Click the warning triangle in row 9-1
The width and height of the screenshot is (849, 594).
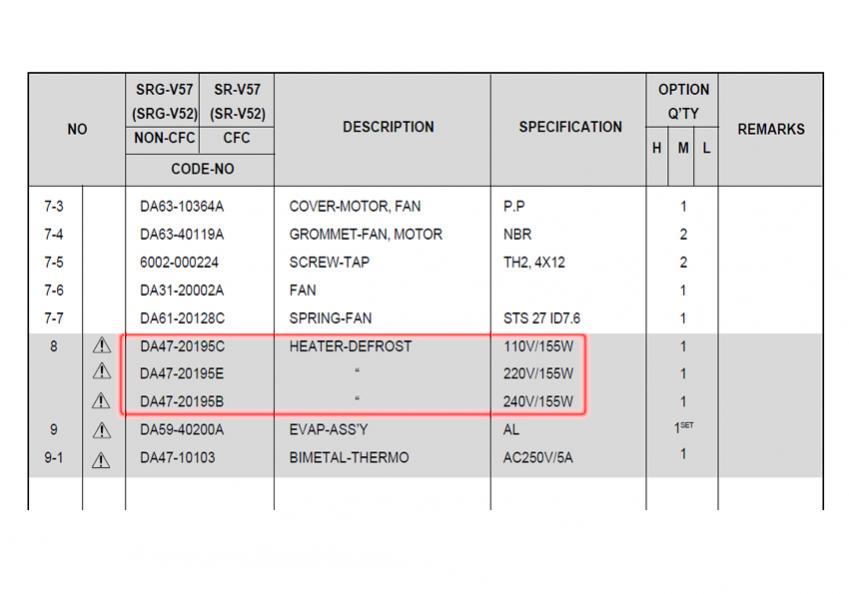point(101,459)
